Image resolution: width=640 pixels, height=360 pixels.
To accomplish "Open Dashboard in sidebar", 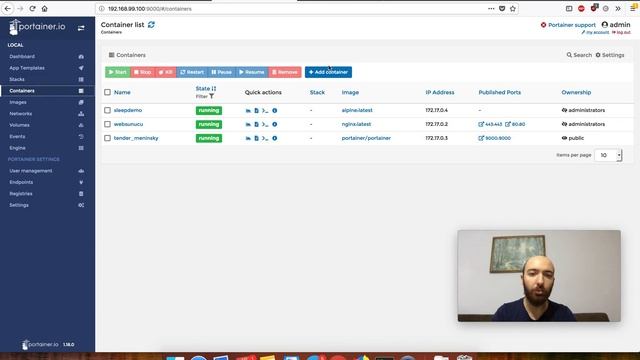I will pos(47,57).
